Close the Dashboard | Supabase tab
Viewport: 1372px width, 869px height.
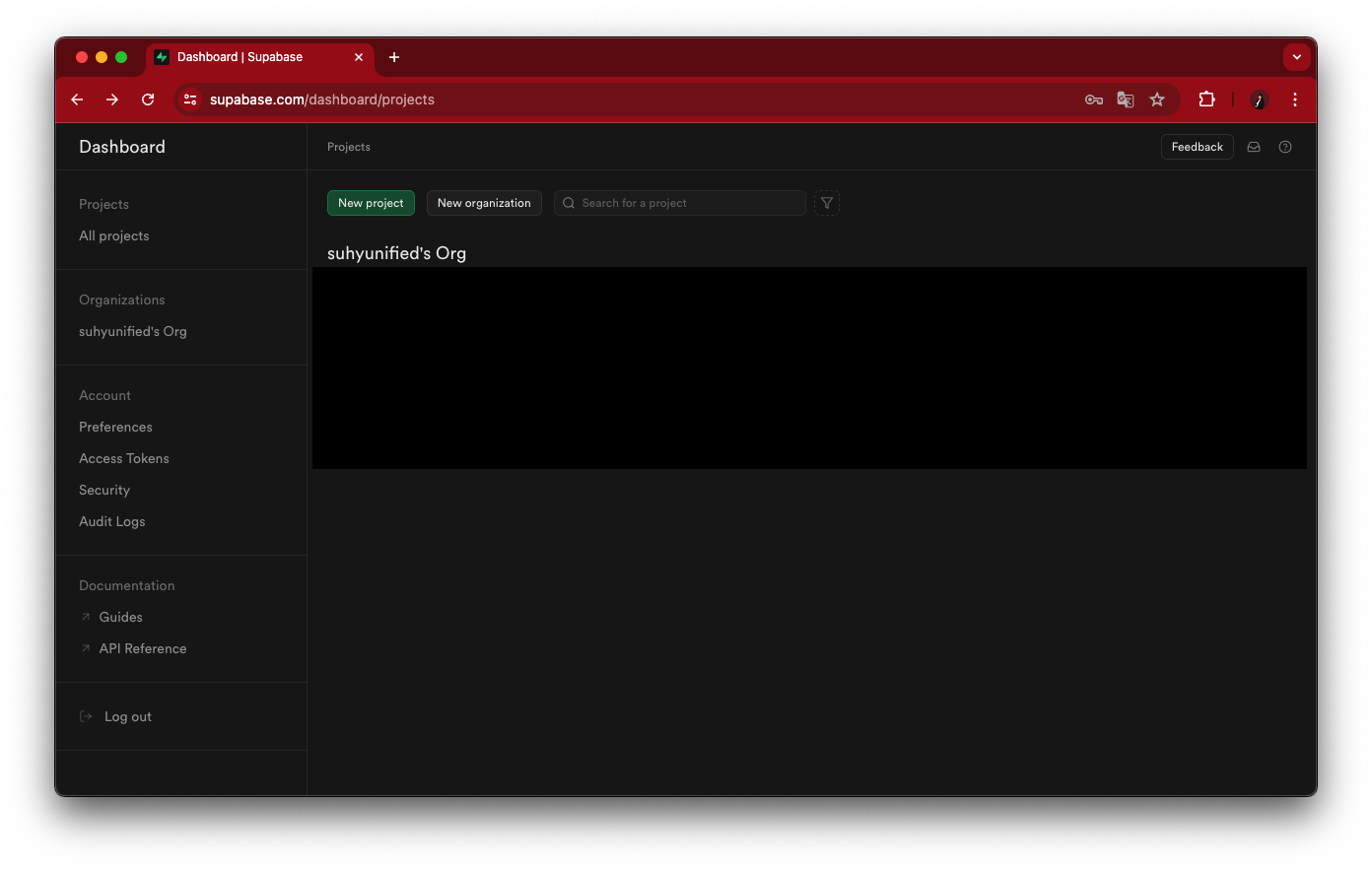click(359, 57)
